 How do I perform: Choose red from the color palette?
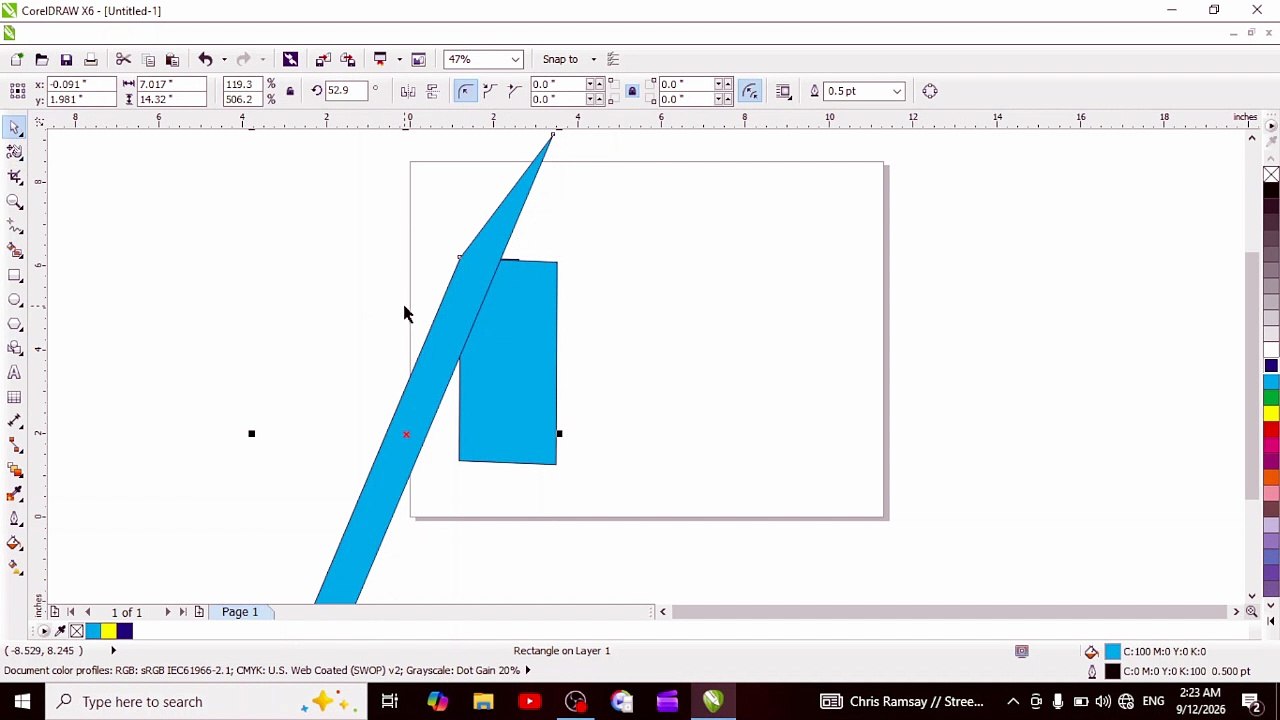coord(1271,431)
